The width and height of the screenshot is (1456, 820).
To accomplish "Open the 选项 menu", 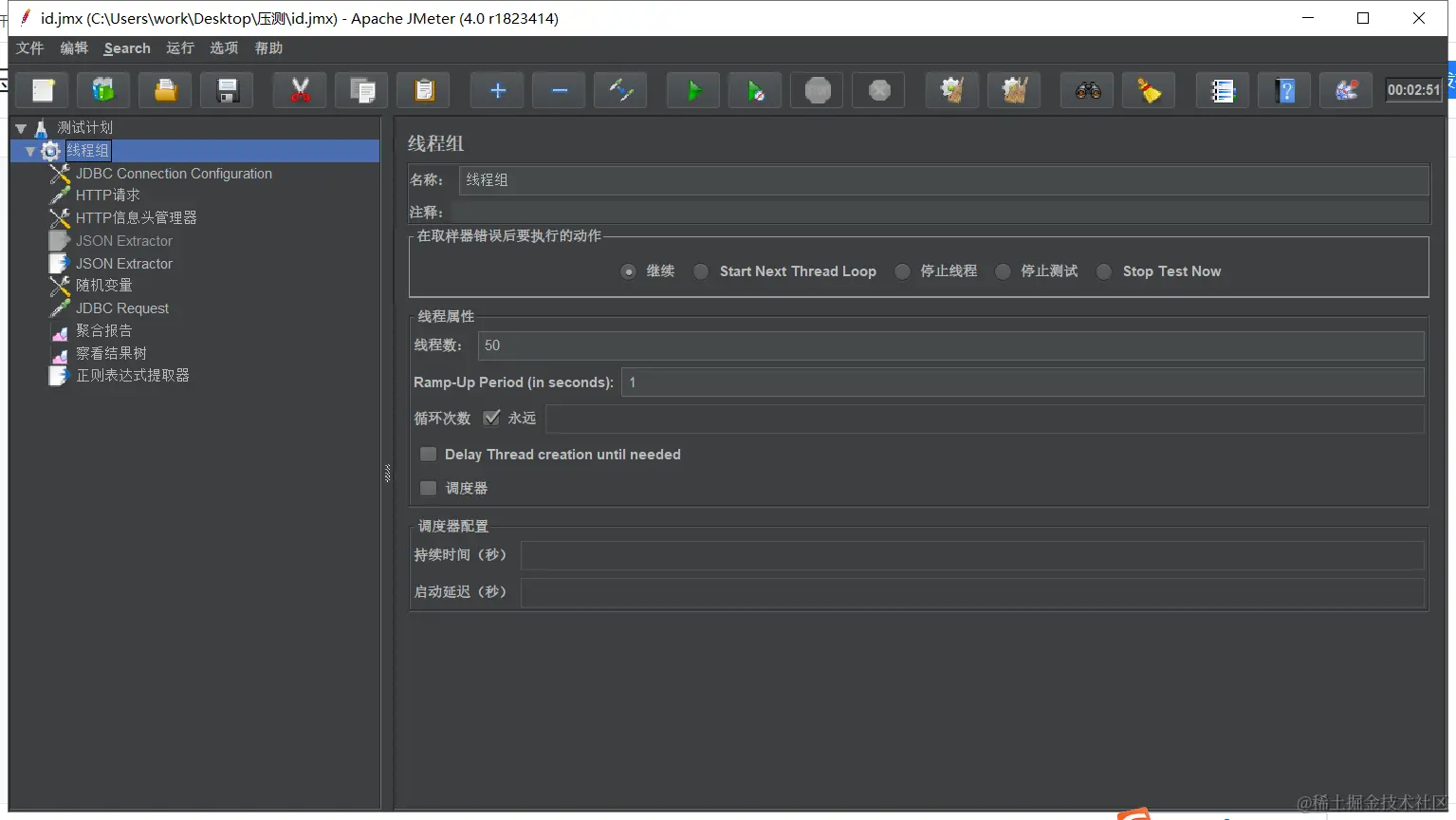I will [x=224, y=48].
